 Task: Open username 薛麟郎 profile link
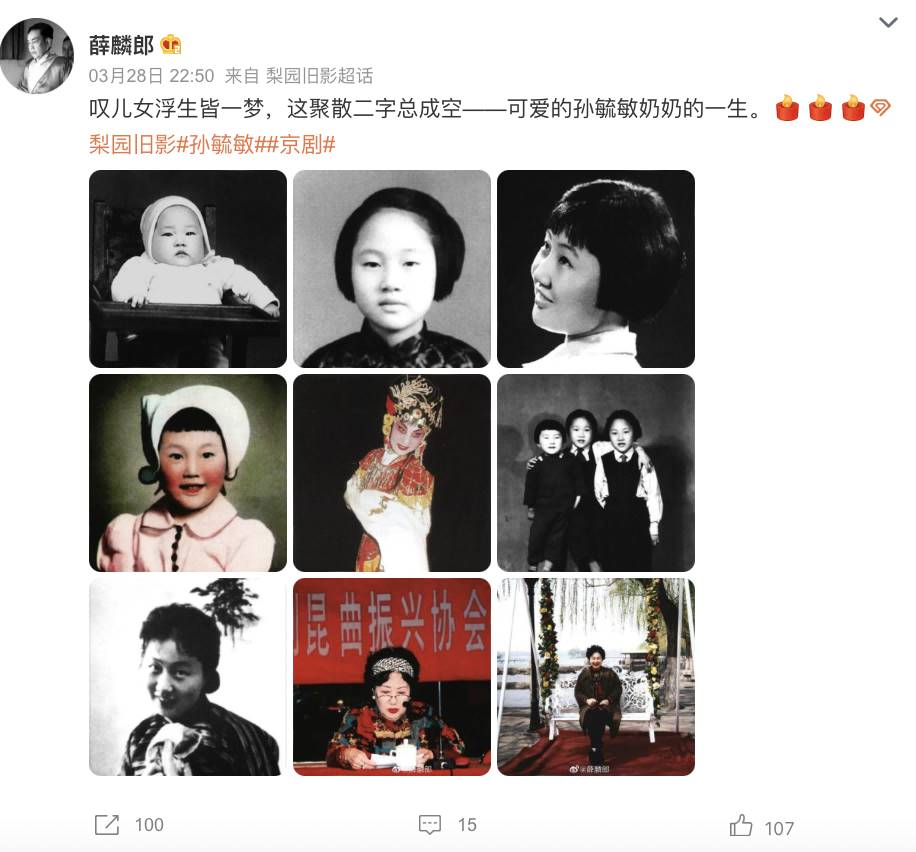[122, 45]
